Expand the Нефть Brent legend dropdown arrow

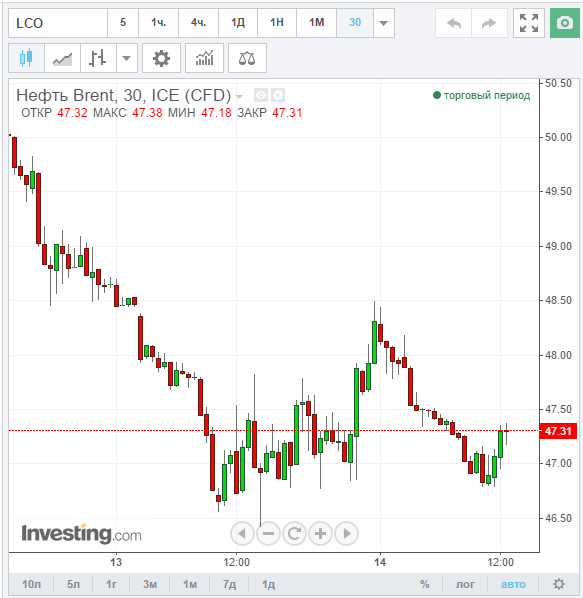(239, 96)
